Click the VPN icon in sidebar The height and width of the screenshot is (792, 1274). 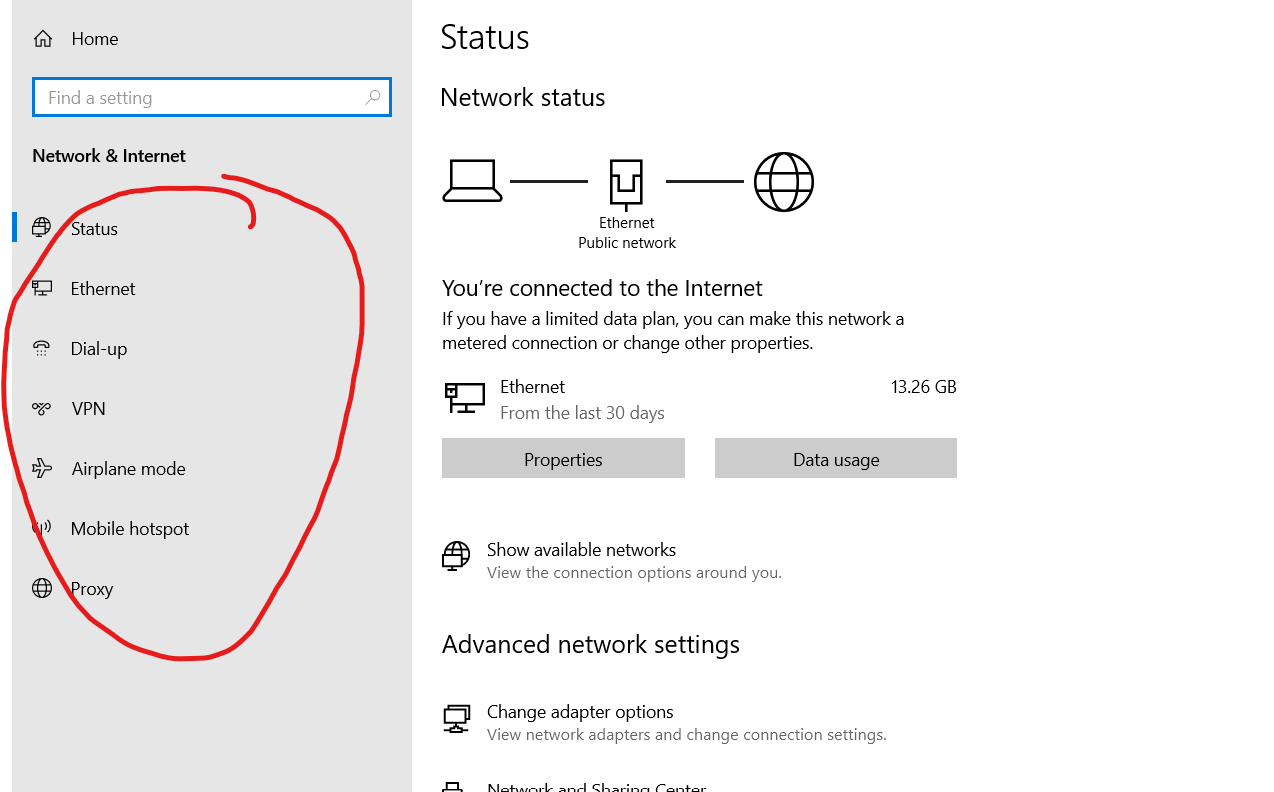pyautogui.click(x=41, y=408)
